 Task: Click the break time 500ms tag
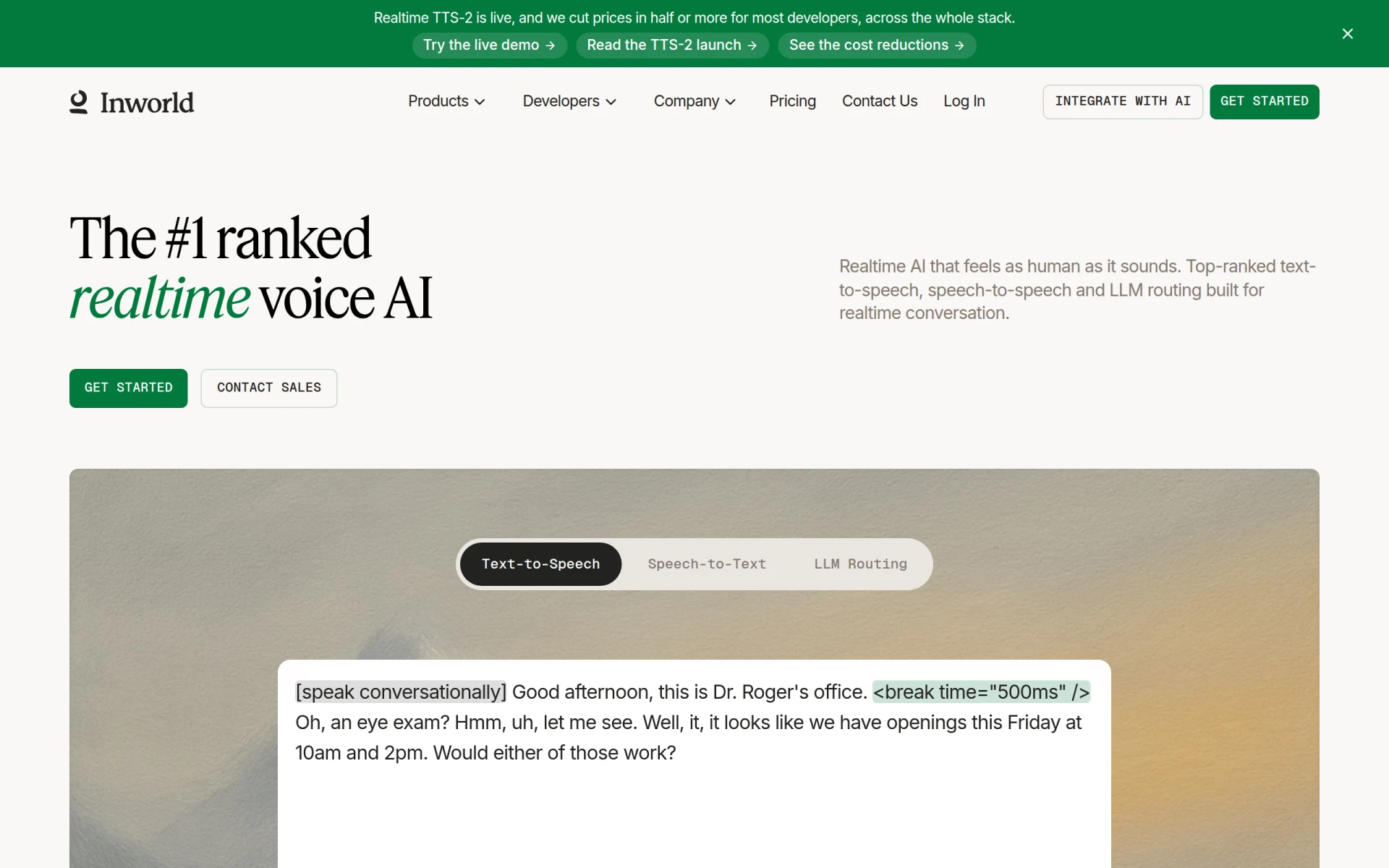(981, 692)
